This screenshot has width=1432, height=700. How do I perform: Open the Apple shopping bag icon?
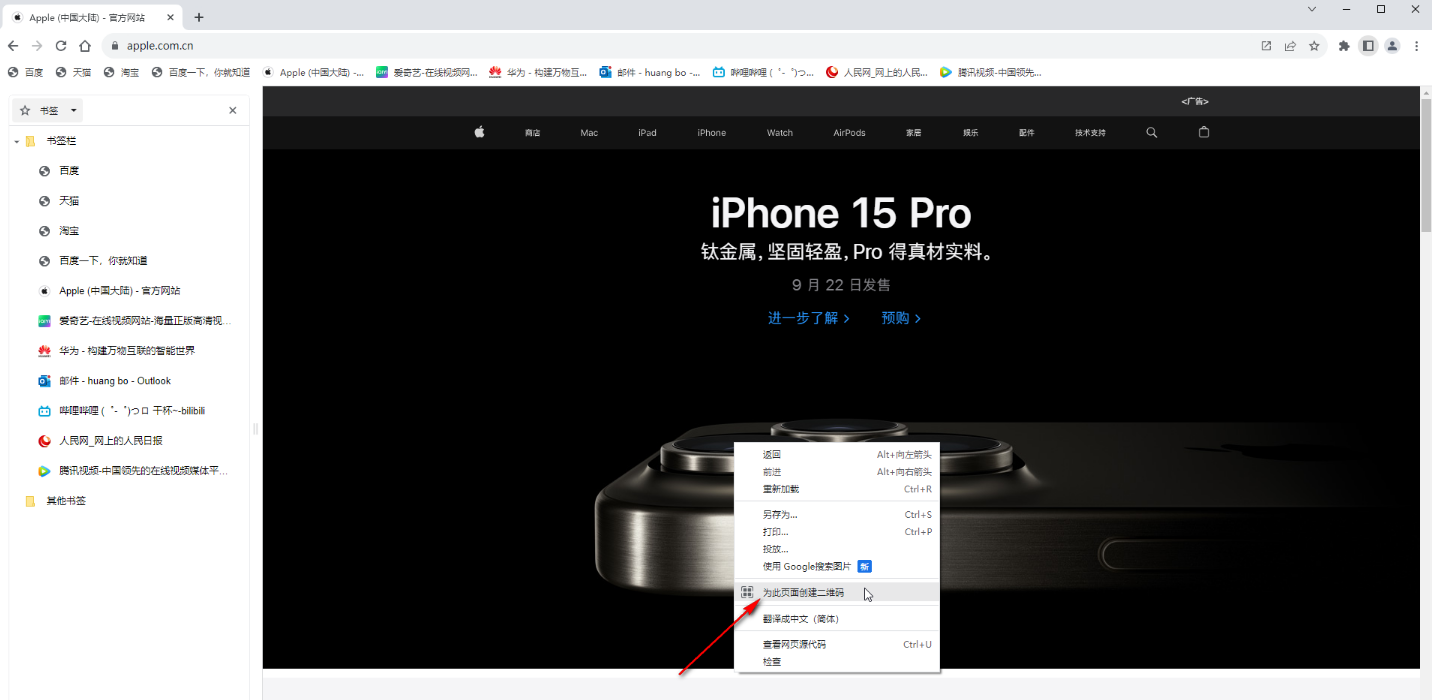[1204, 132]
